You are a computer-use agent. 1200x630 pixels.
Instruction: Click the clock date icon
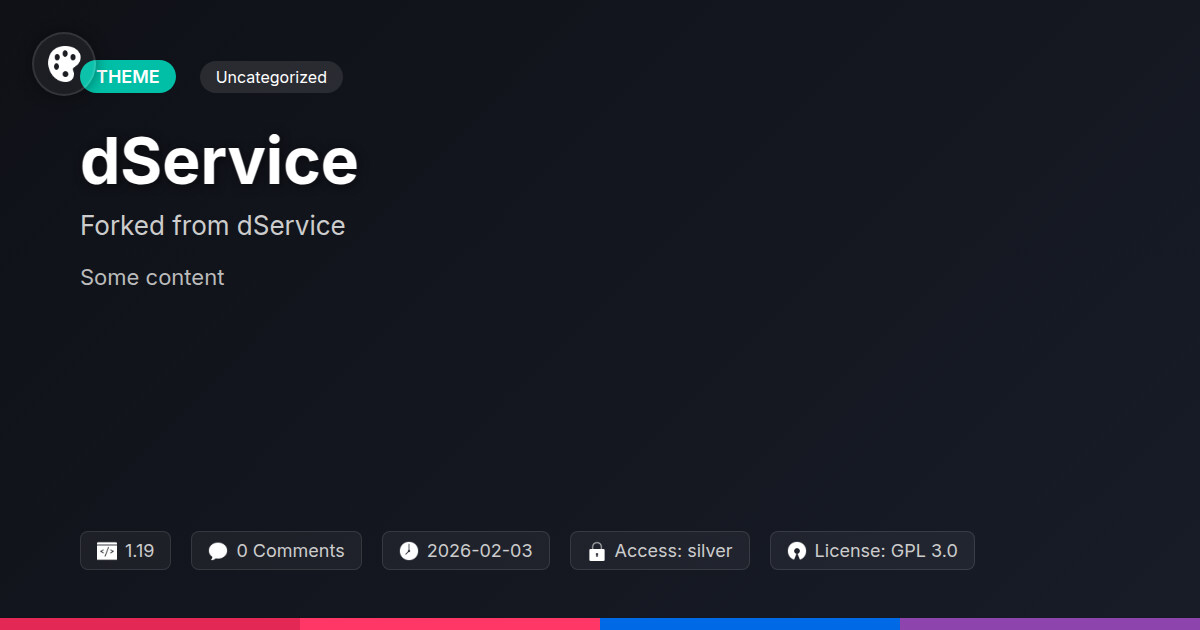409,551
